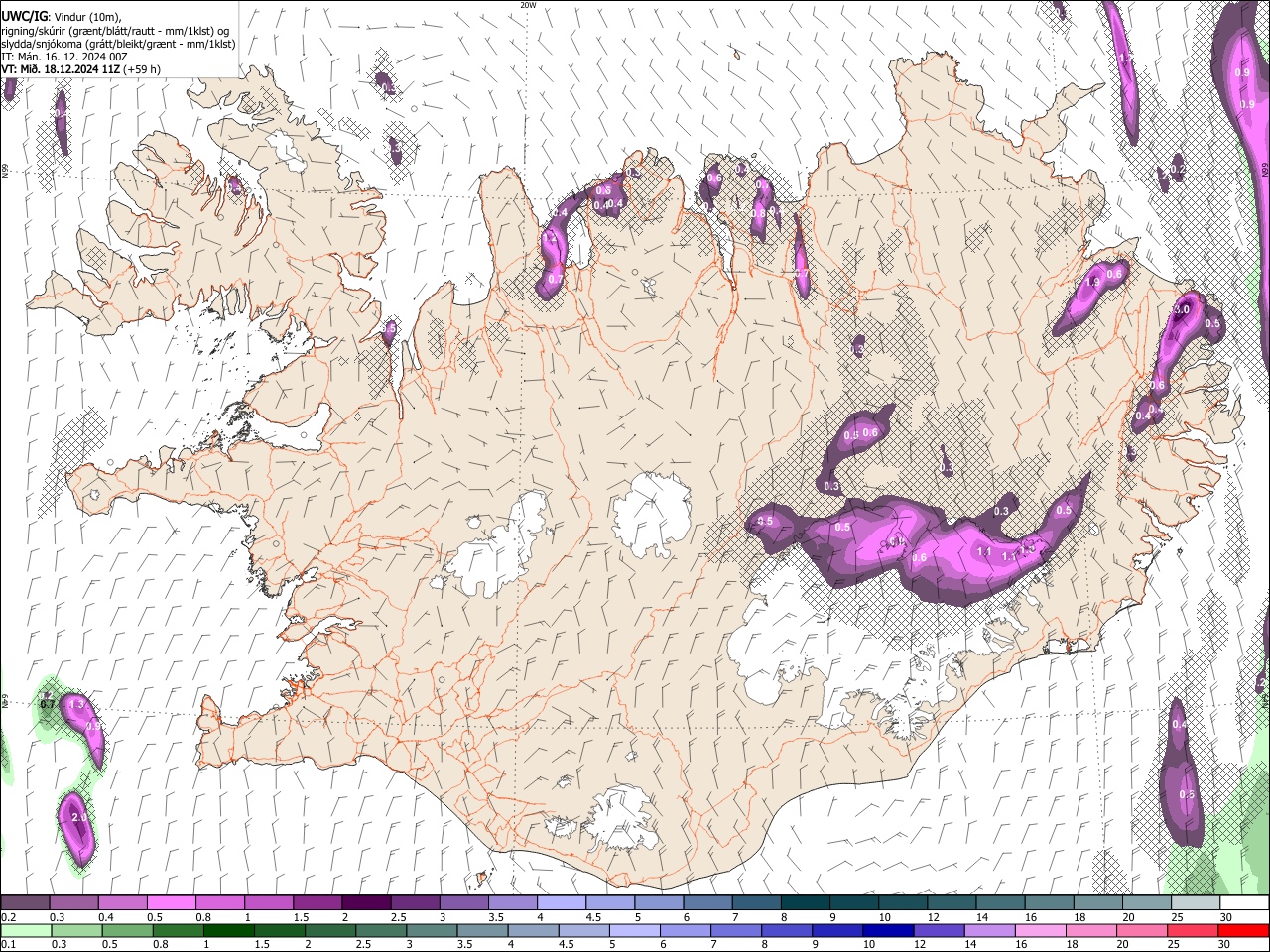The width and height of the screenshot is (1270, 952).
Task: Select the darkest purple 2 swatch in upper legend
Action: (x=366, y=903)
